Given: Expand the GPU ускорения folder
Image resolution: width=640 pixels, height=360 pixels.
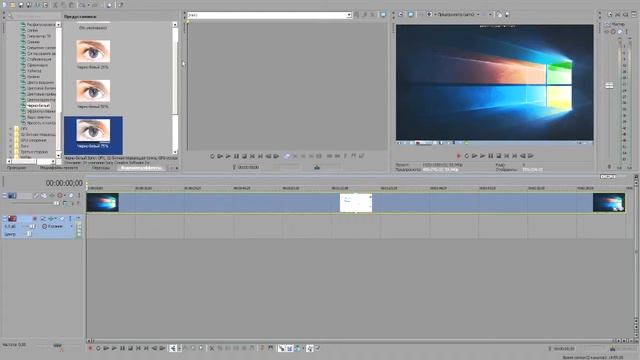Looking at the screenshot, I should point(11,140).
